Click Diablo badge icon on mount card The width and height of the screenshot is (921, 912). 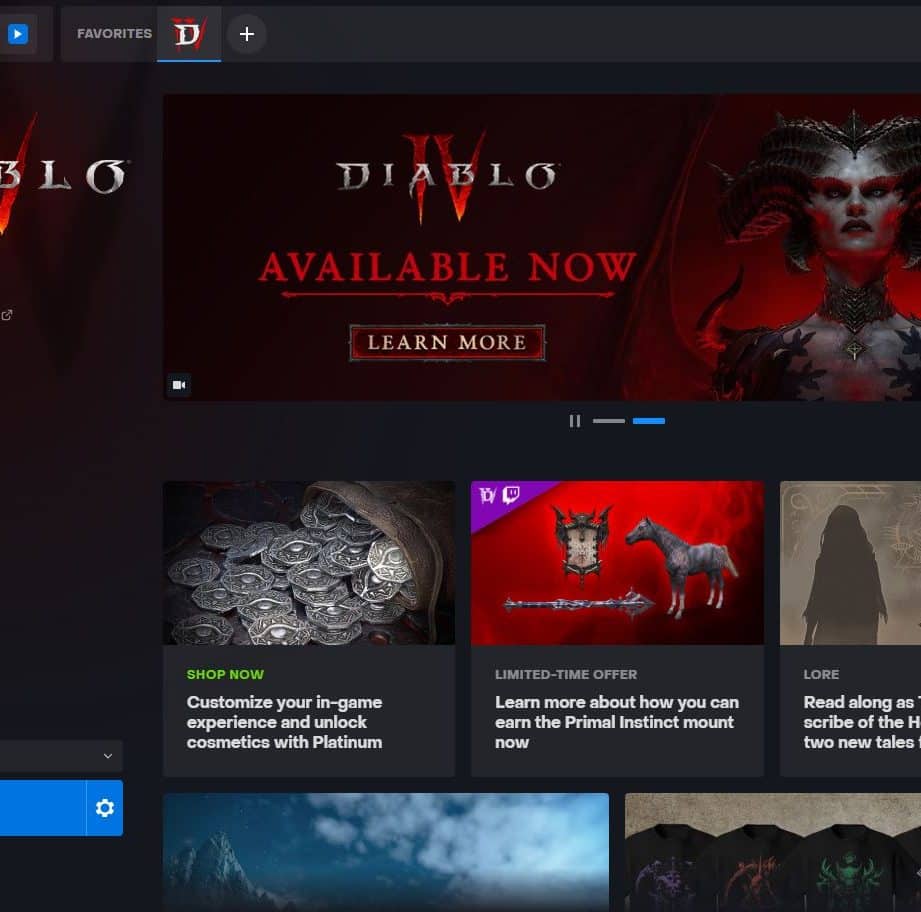click(488, 496)
